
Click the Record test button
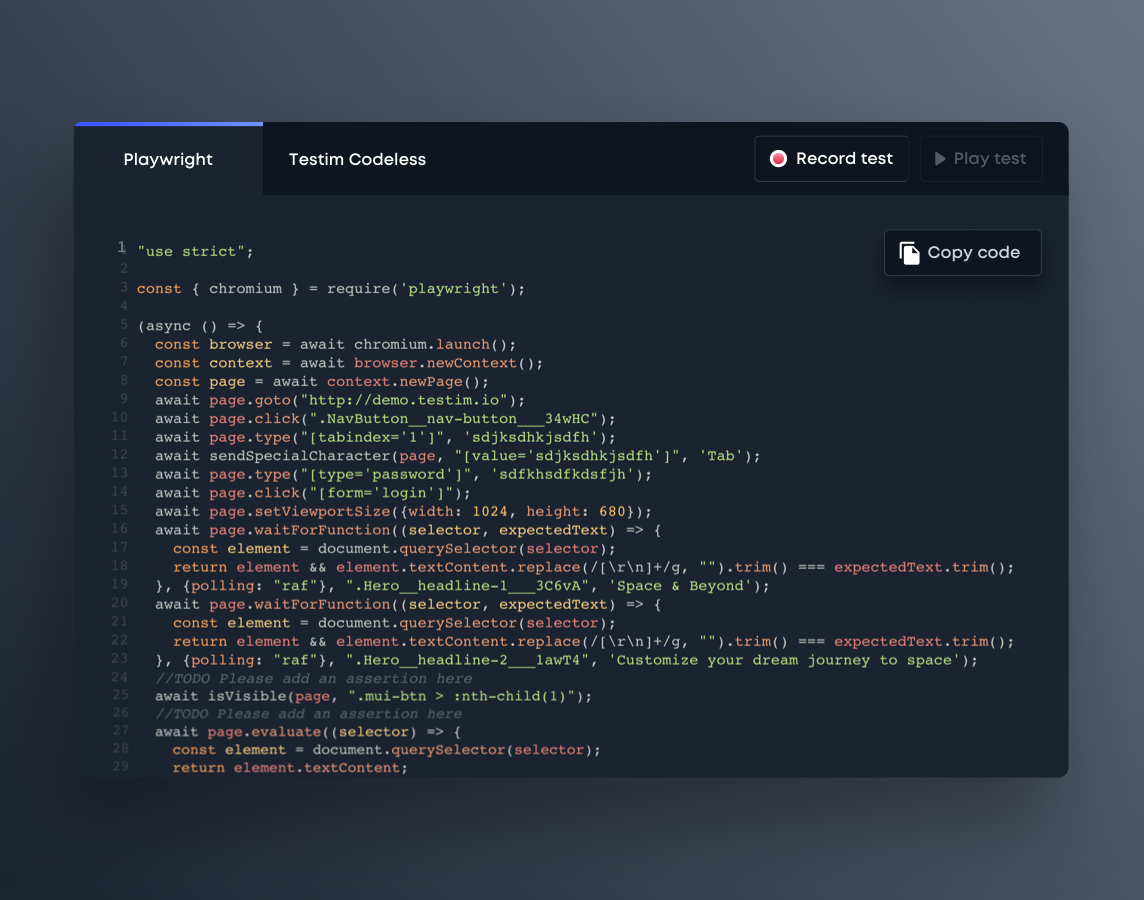click(x=831, y=158)
